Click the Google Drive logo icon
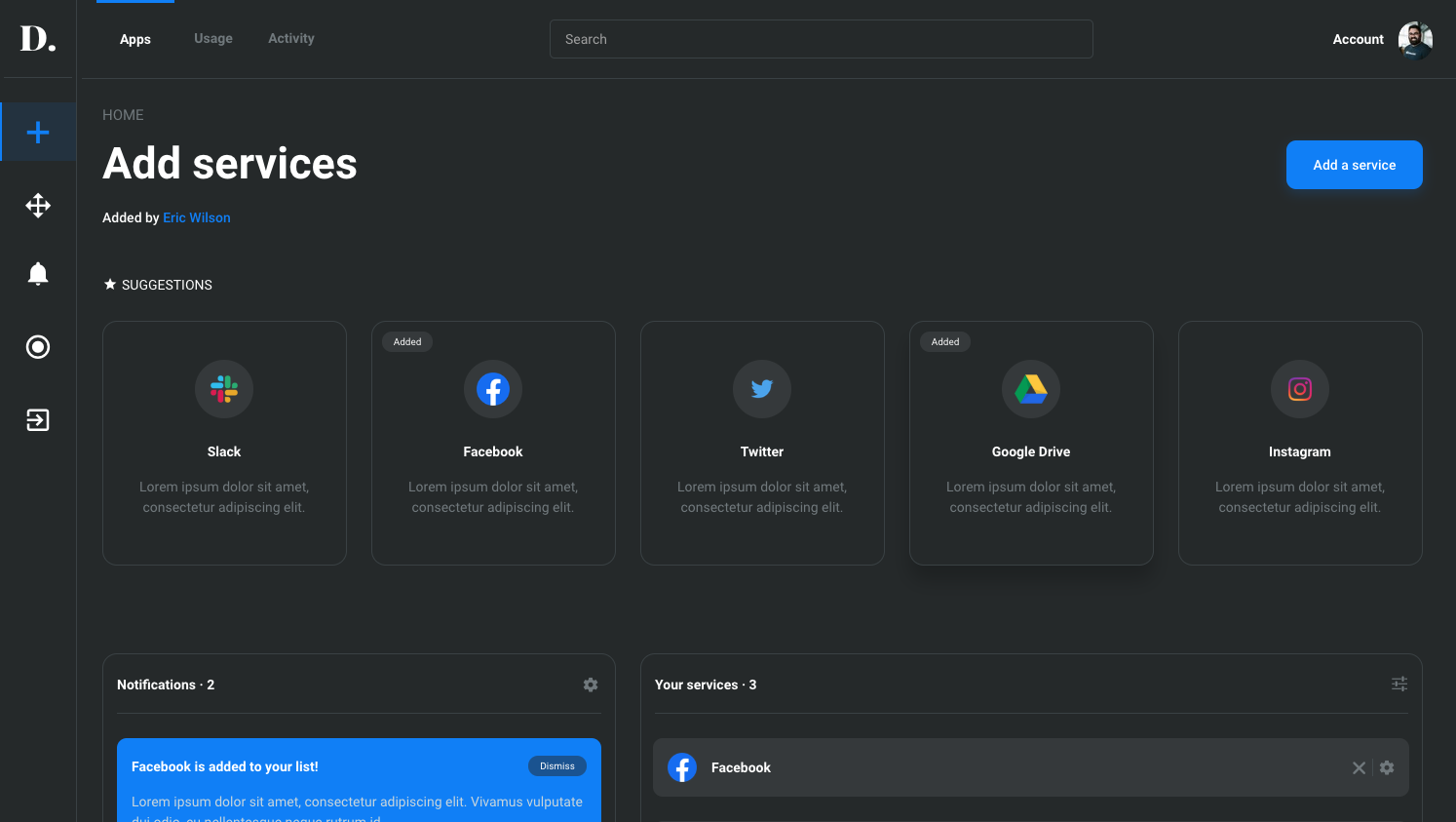 click(x=1031, y=389)
